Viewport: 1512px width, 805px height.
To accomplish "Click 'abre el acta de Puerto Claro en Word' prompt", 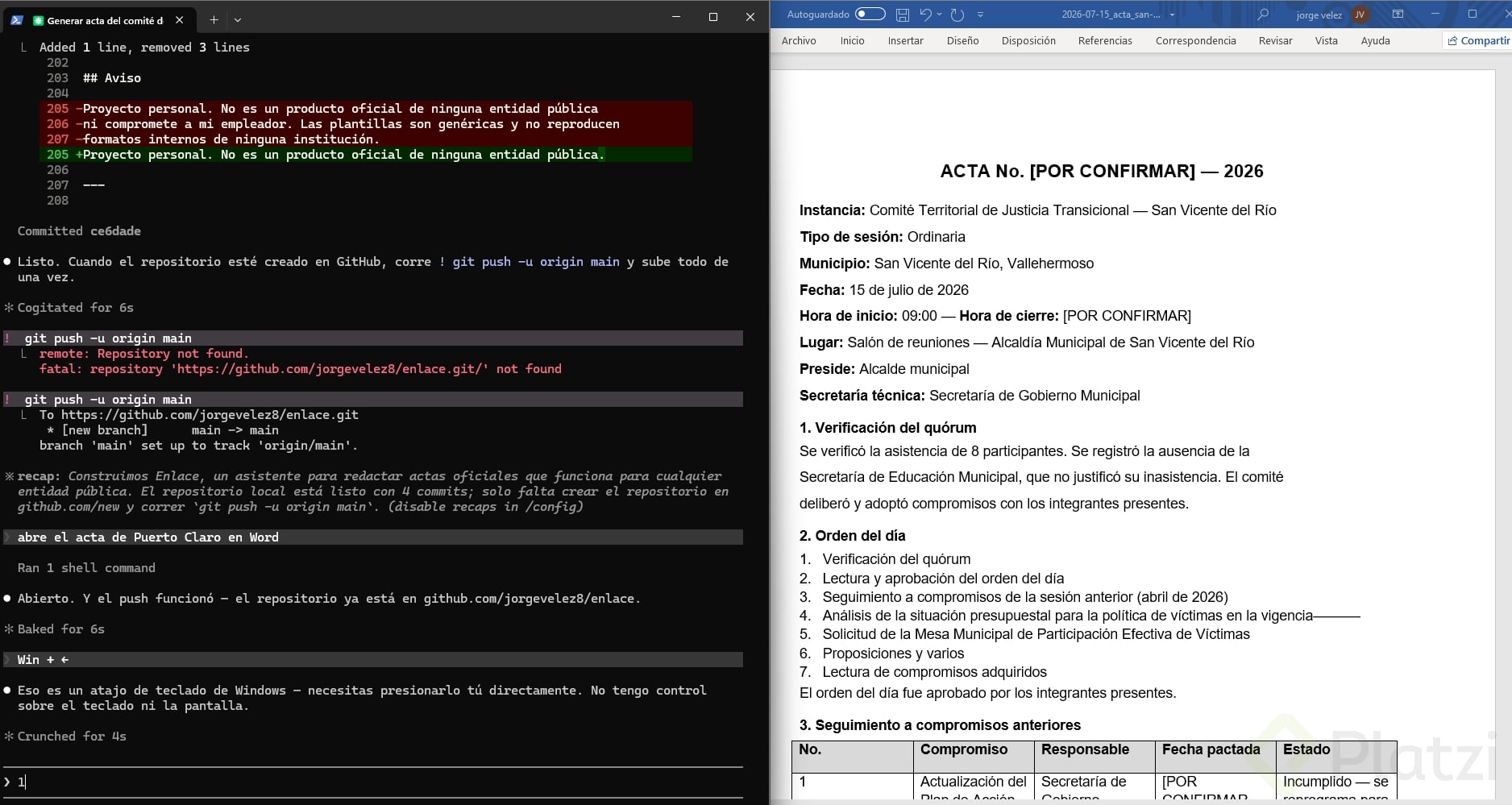I will pyautogui.click(x=148, y=537).
